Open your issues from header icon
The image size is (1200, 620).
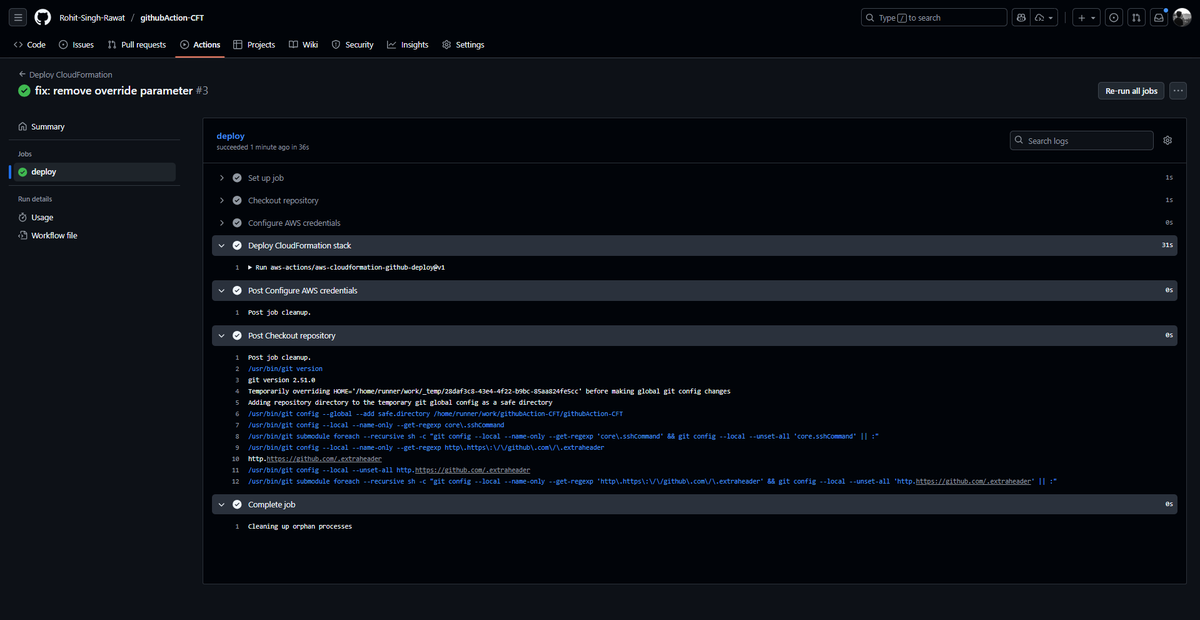1114,17
